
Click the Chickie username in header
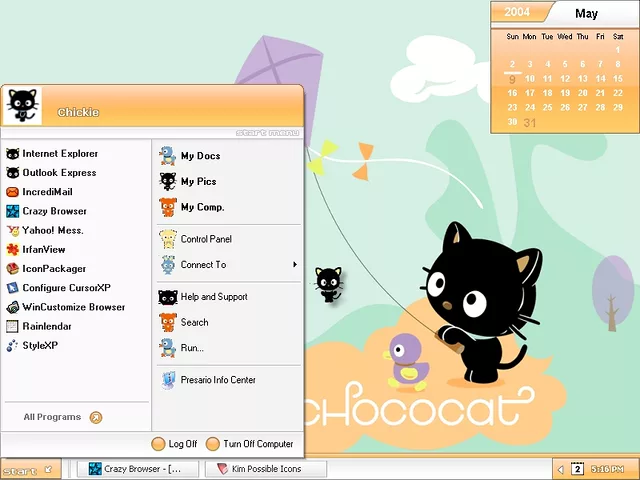pos(78,112)
